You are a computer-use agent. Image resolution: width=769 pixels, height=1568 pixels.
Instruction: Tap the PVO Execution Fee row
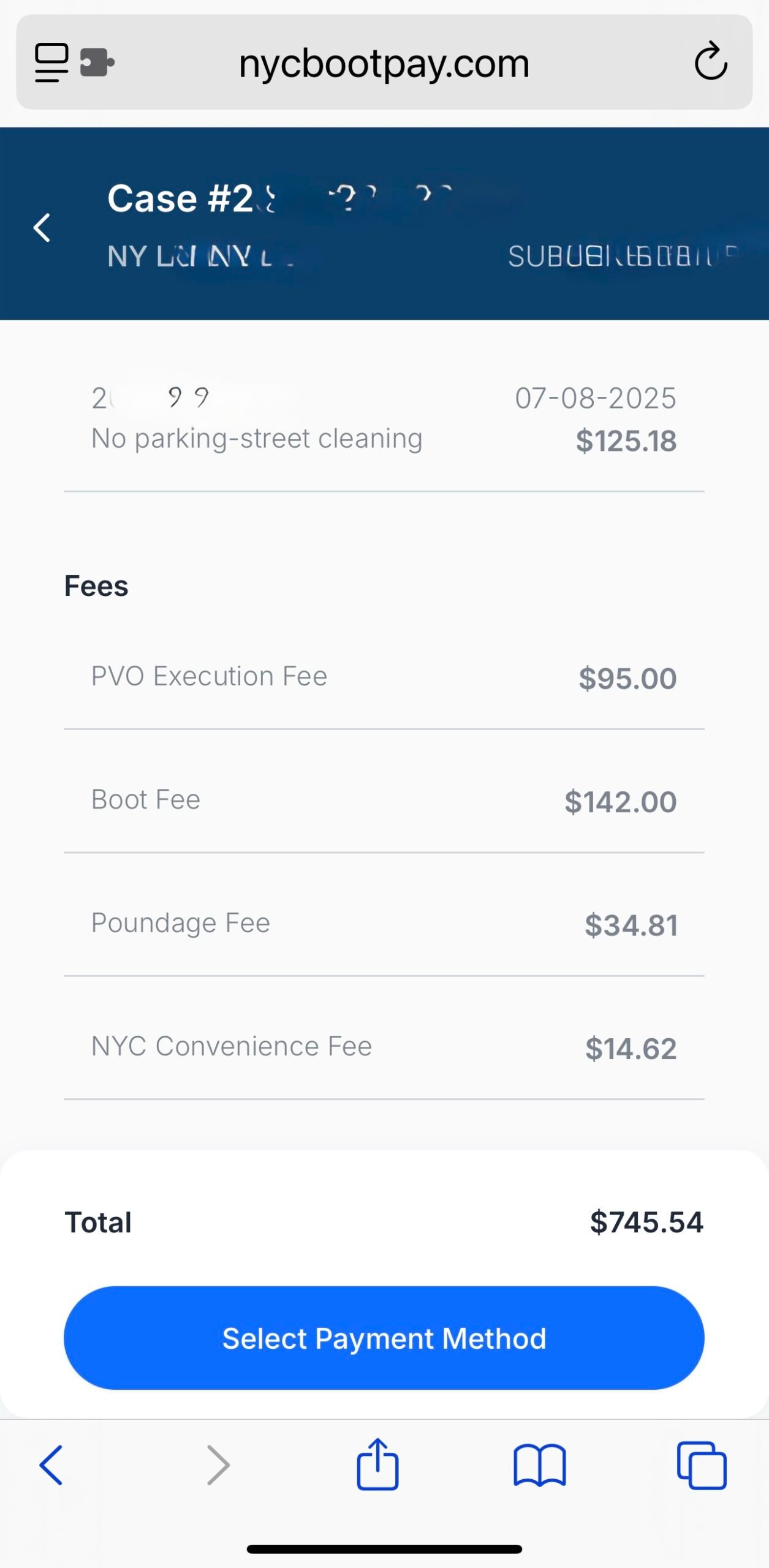[384, 677]
